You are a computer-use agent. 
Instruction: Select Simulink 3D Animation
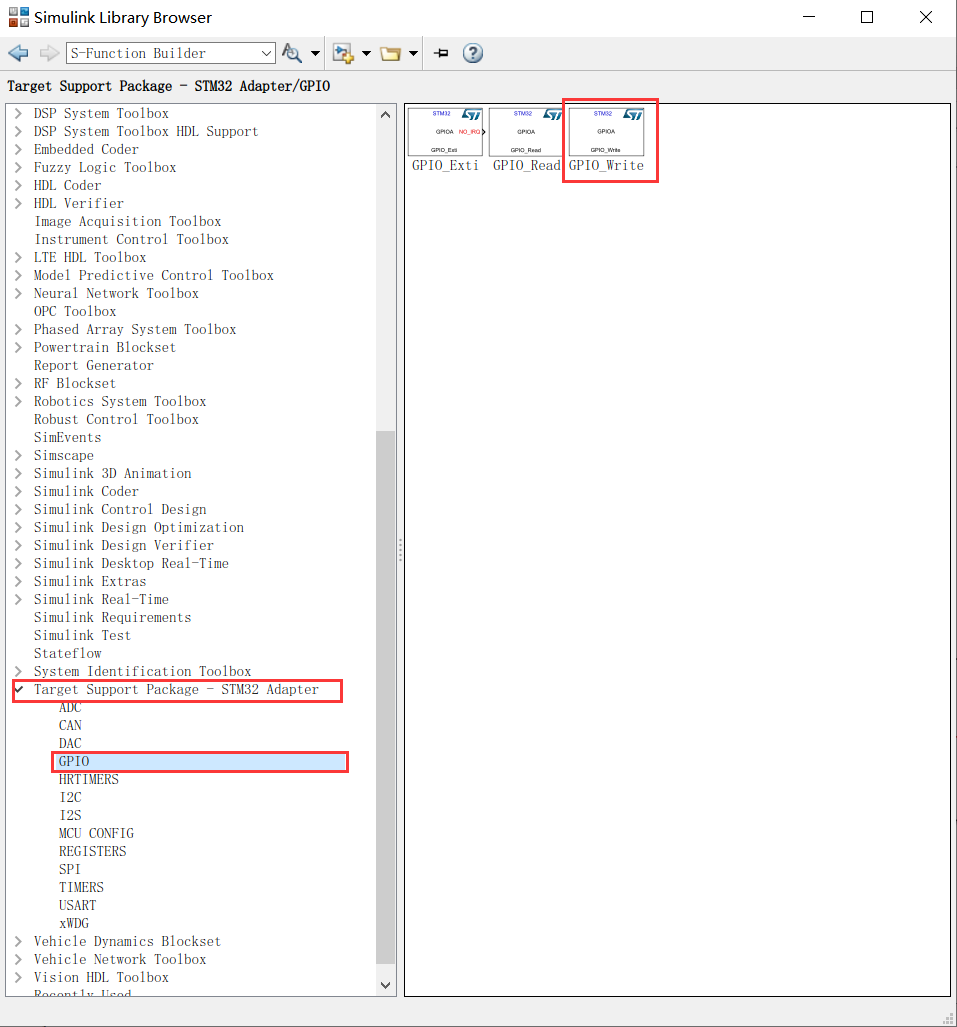[x=113, y=474]
